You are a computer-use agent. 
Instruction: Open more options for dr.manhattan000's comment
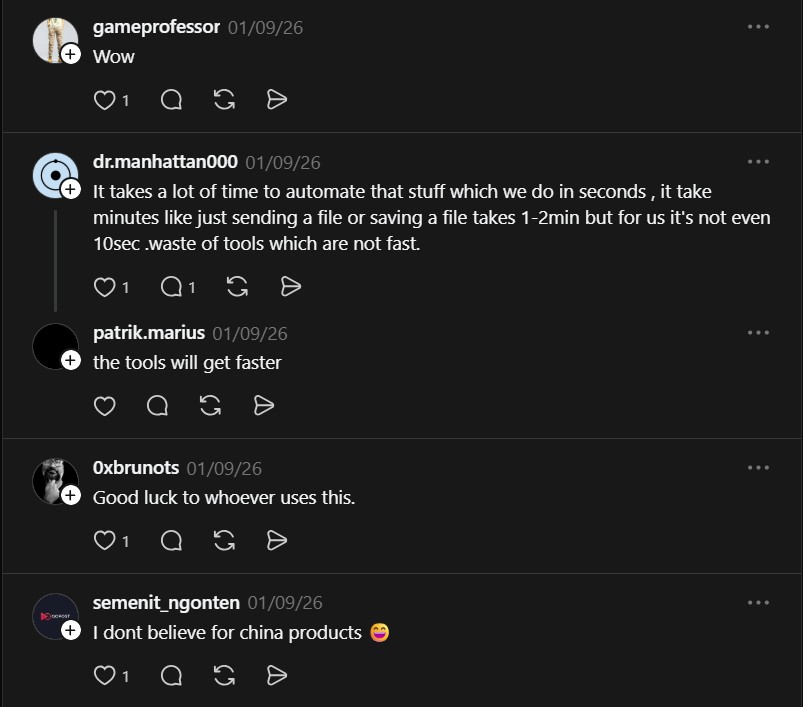(758, 162)
